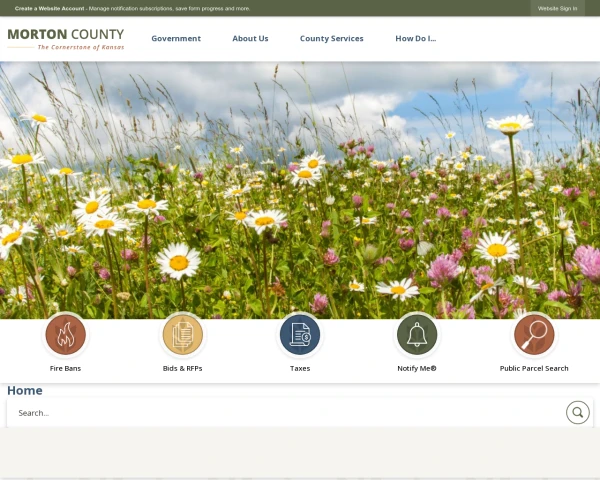Click the Website Sign In button

click(x=557, y=8)
